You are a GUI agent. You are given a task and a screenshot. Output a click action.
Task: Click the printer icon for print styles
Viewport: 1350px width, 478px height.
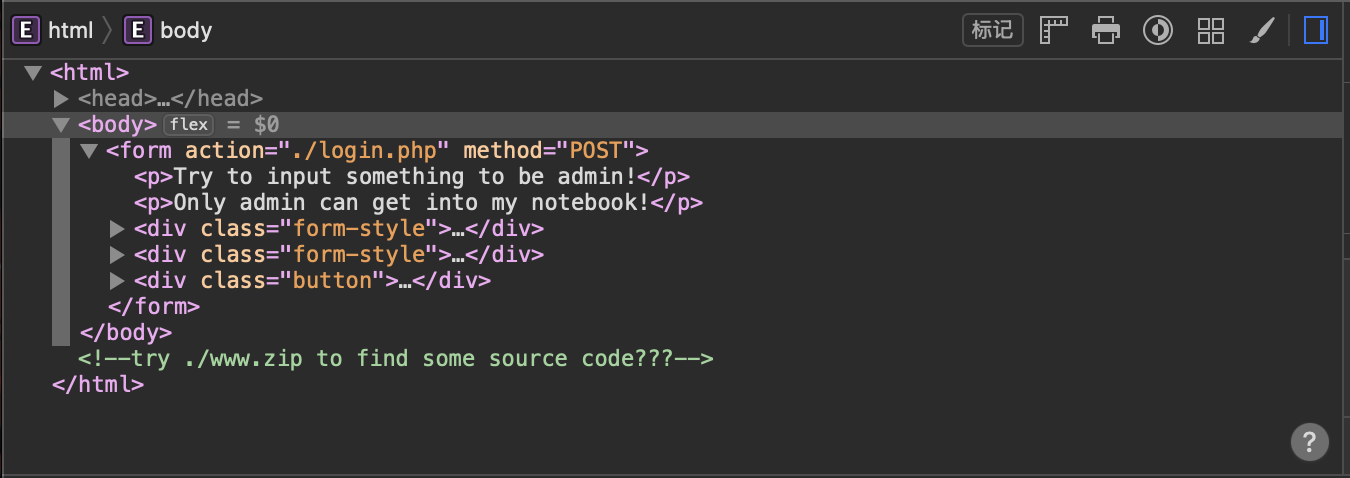click(x=1106, y=30)
